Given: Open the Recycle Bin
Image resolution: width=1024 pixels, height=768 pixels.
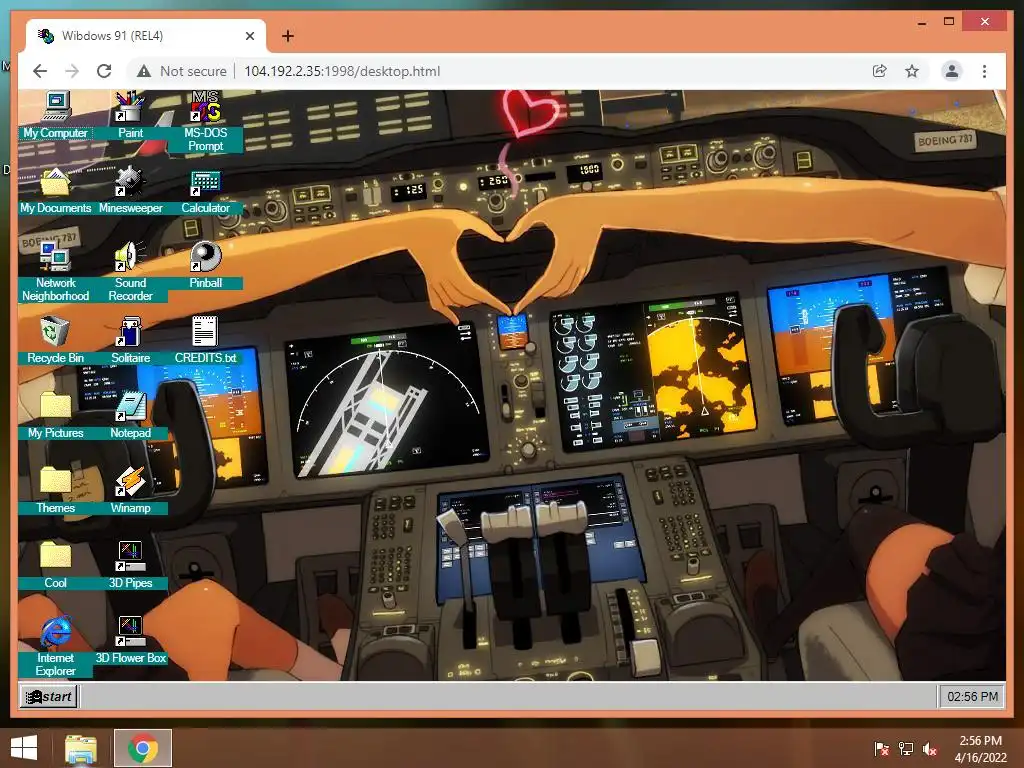Looking at the screenshot, I should [56, 340].
